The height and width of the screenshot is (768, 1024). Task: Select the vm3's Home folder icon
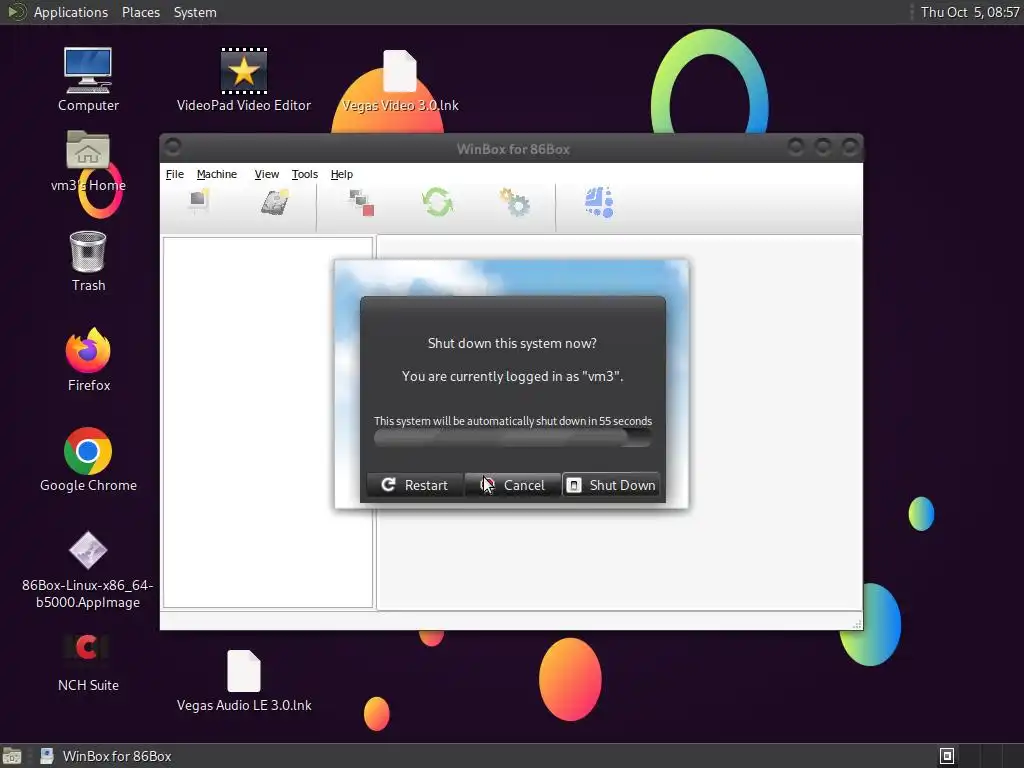tap(88, 161)
